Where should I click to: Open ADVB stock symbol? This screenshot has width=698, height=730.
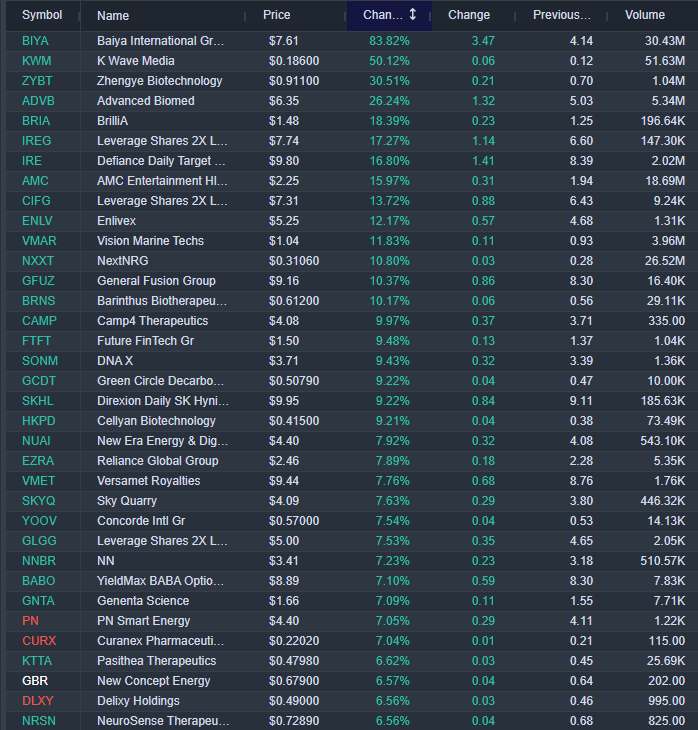pyautogui.click(x=38, y=101)
